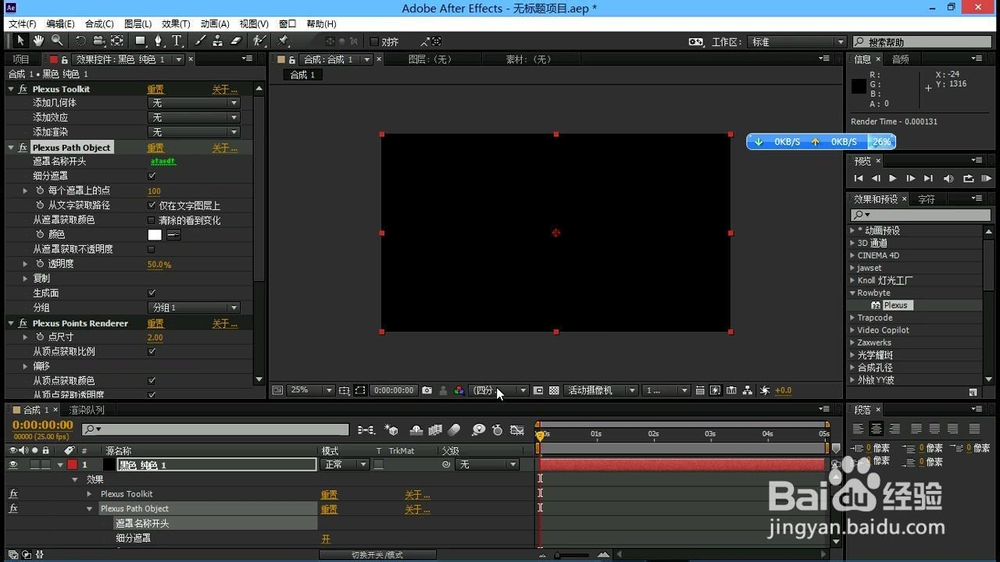
Task: Select the Hand tool
Action: point(38,41)
